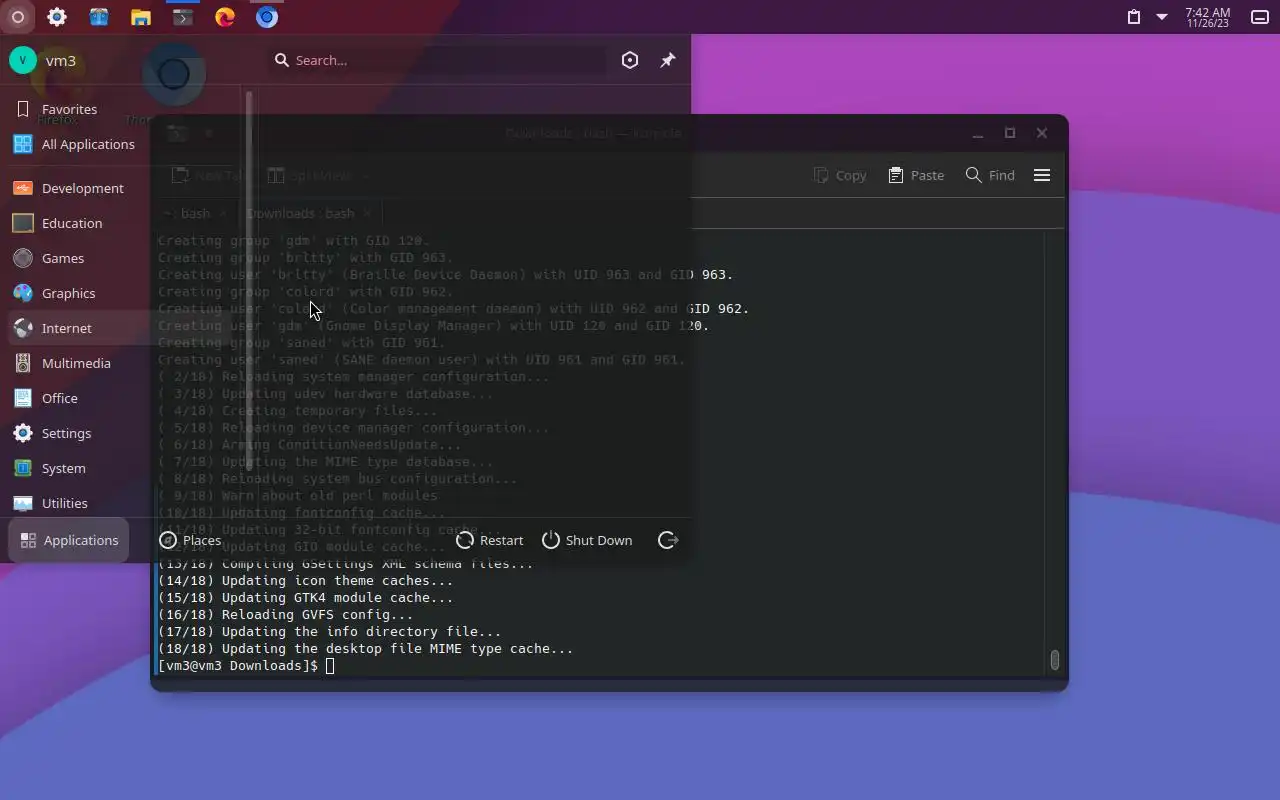Screen dimensions: 1280x800
Task: Open the Games category
Action: [x=122, y=258]
